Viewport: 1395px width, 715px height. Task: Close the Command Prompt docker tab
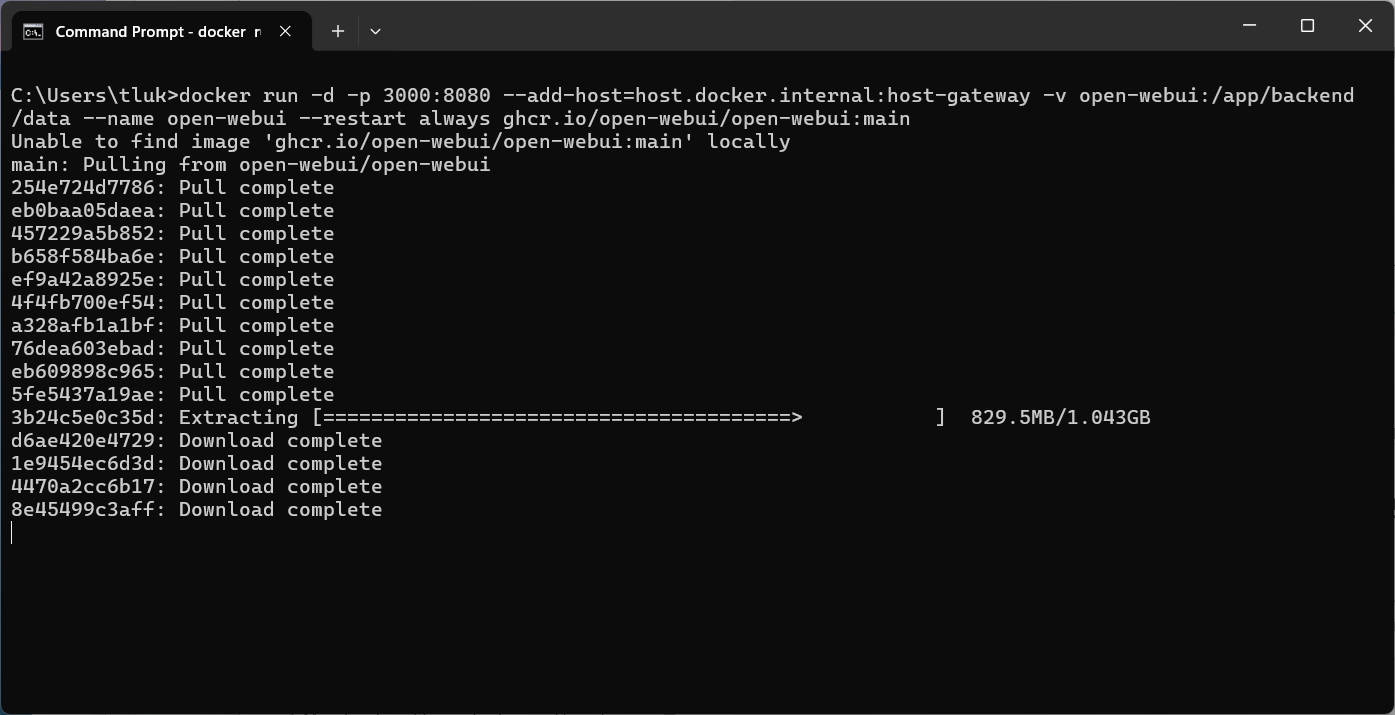coord(285,31)
